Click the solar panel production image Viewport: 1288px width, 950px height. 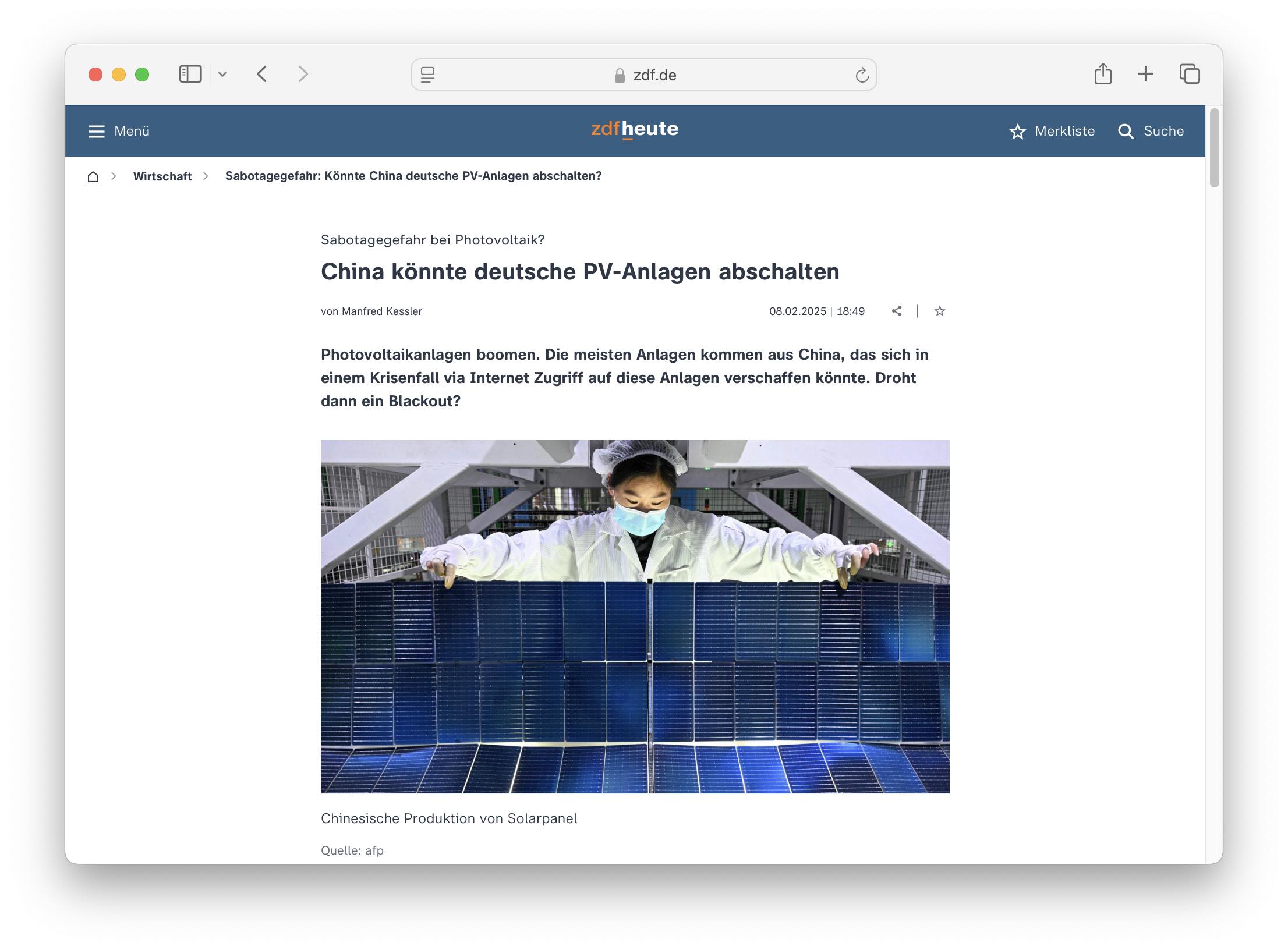pos(635,616)
